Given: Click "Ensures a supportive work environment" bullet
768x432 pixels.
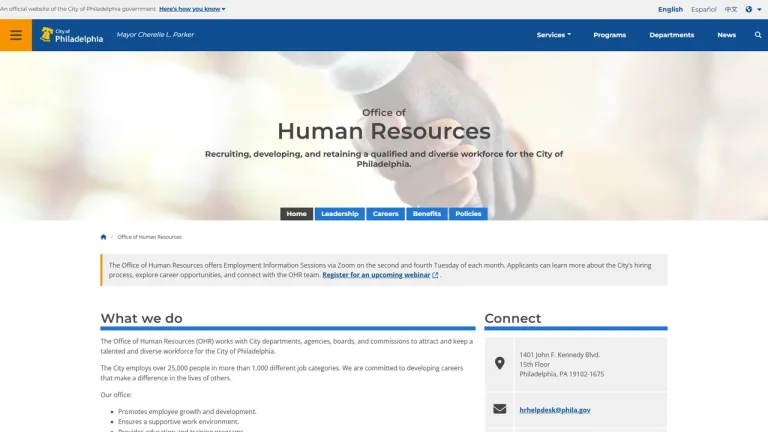Looking at the screenshot, I should (178, 422).
